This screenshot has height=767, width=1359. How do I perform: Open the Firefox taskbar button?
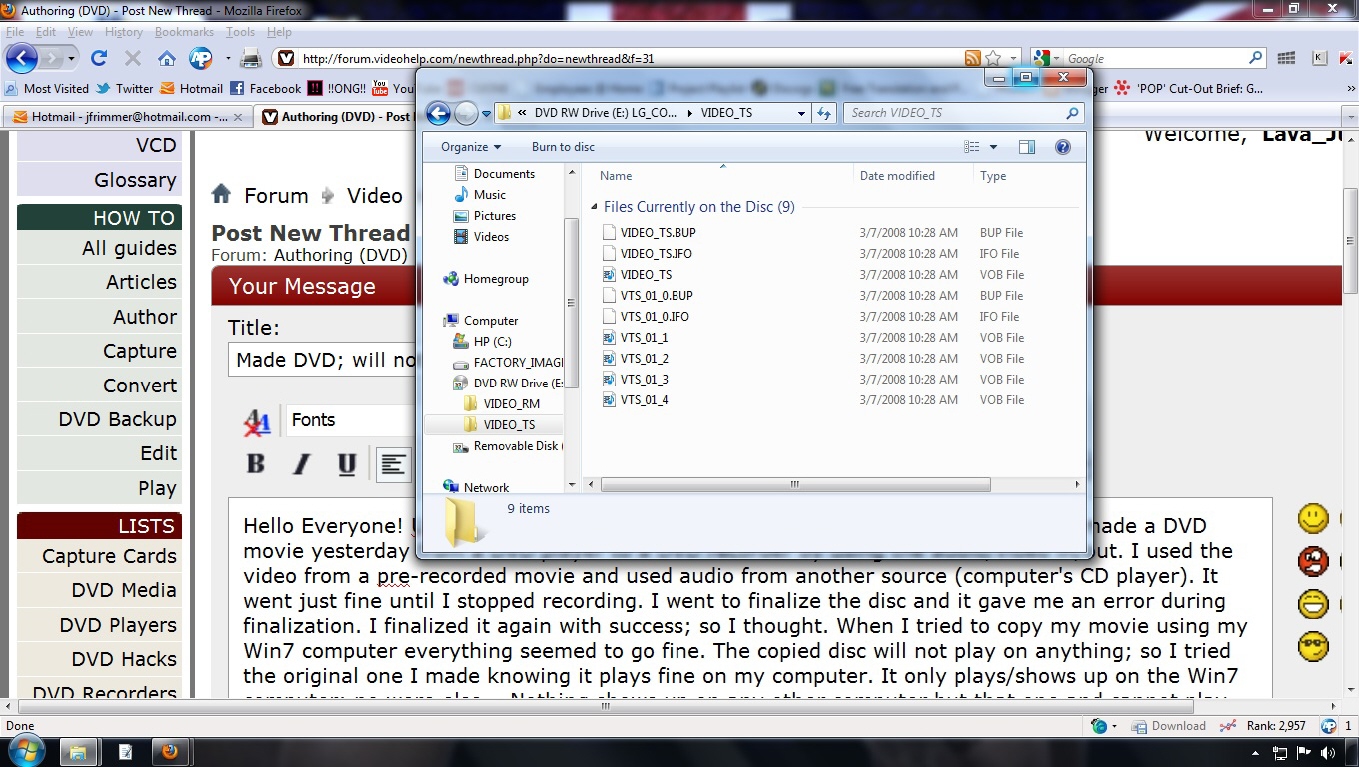[170, 751]
